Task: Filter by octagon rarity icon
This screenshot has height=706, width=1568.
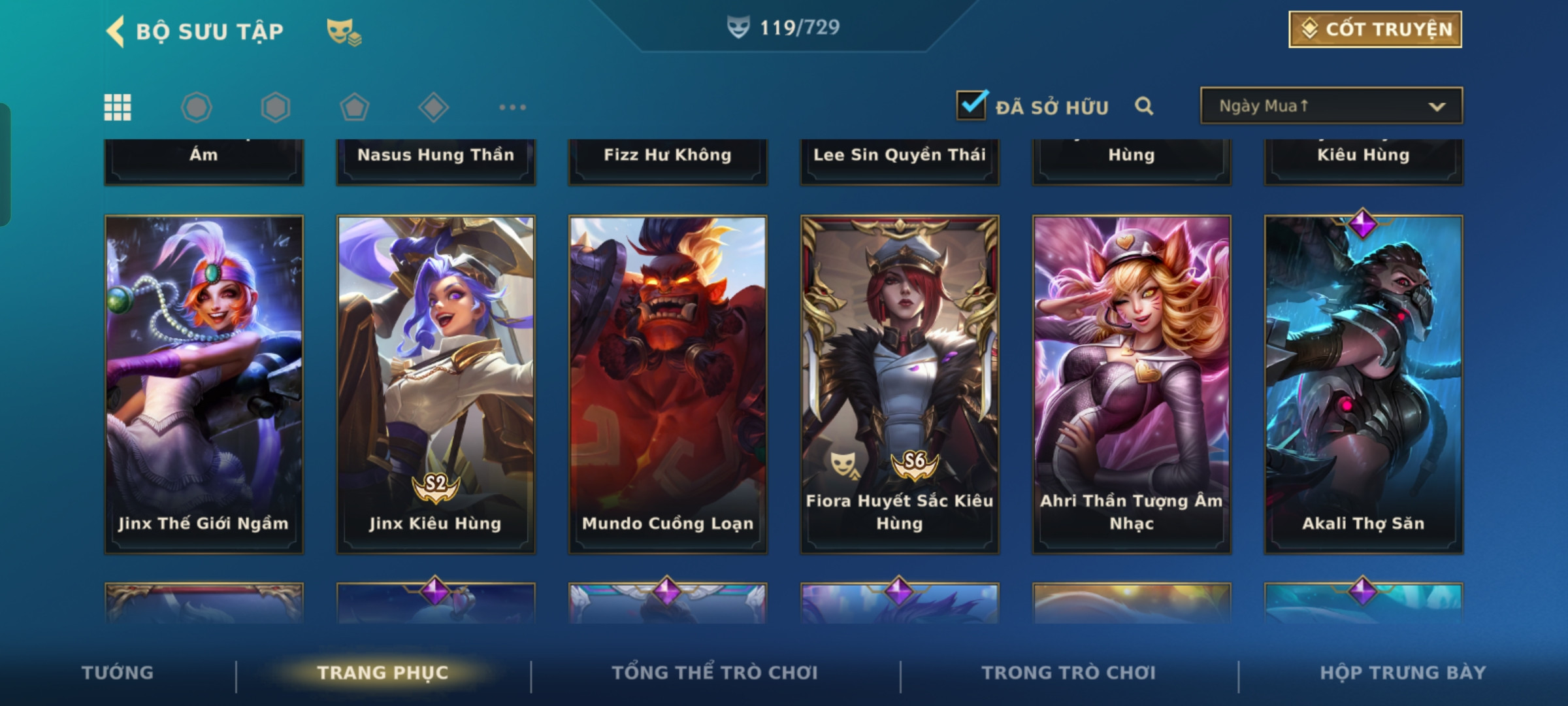Action: (197, 107)
